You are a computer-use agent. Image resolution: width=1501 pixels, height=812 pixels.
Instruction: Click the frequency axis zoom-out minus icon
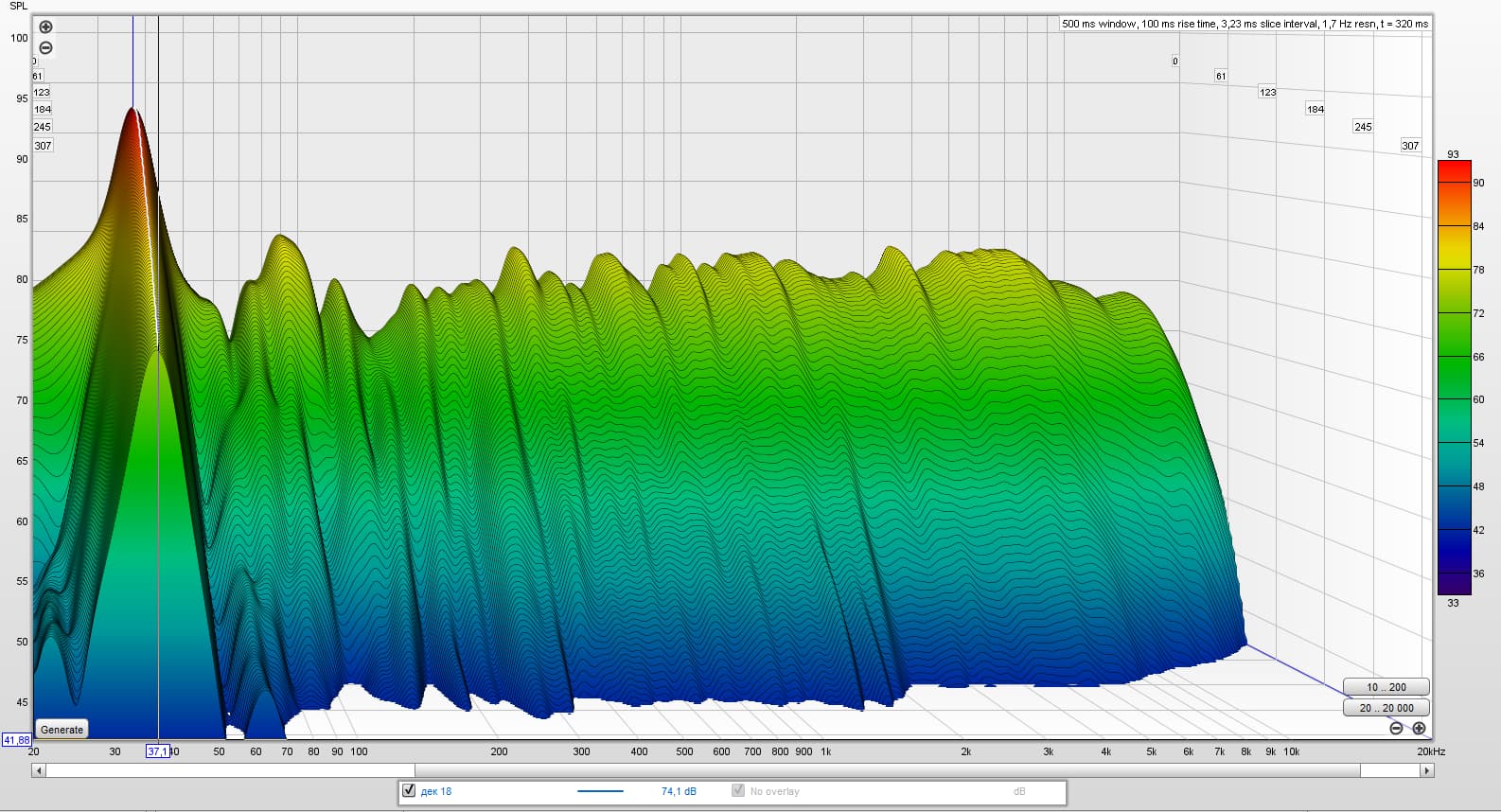tap(1396, 728)
